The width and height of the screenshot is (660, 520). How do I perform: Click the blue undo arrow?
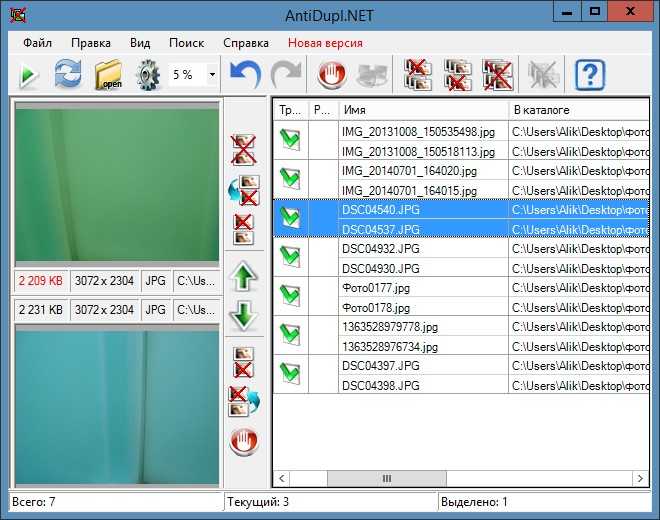click(x=245, y=75)
